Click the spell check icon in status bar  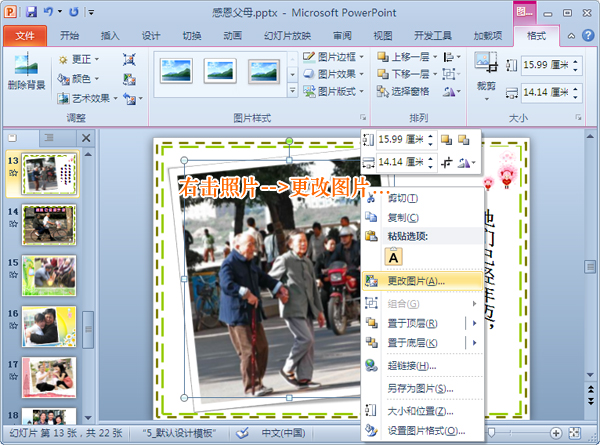(243, 433)
